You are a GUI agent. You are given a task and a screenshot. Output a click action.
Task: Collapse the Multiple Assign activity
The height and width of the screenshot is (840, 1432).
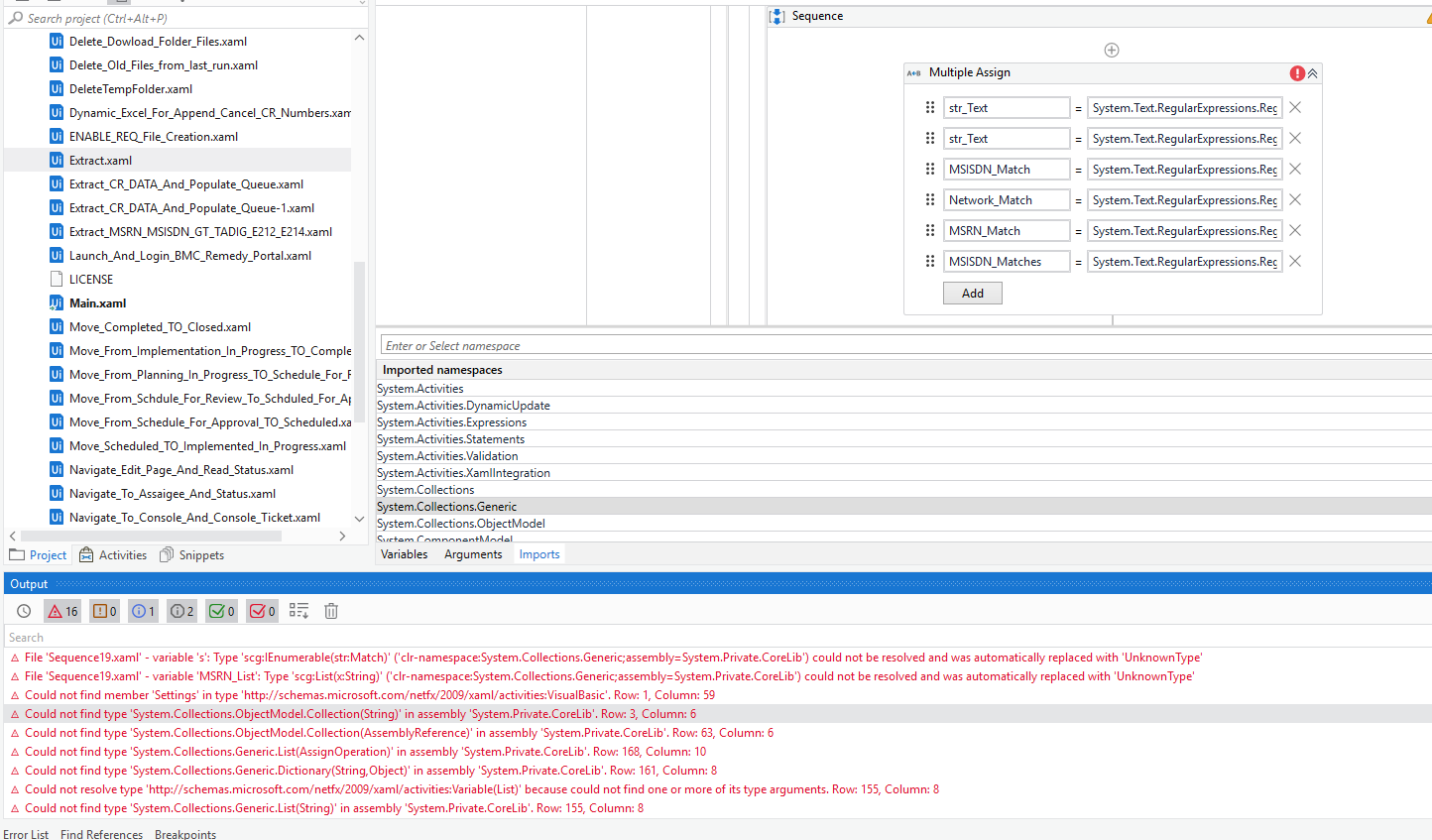coord(1313,73)
